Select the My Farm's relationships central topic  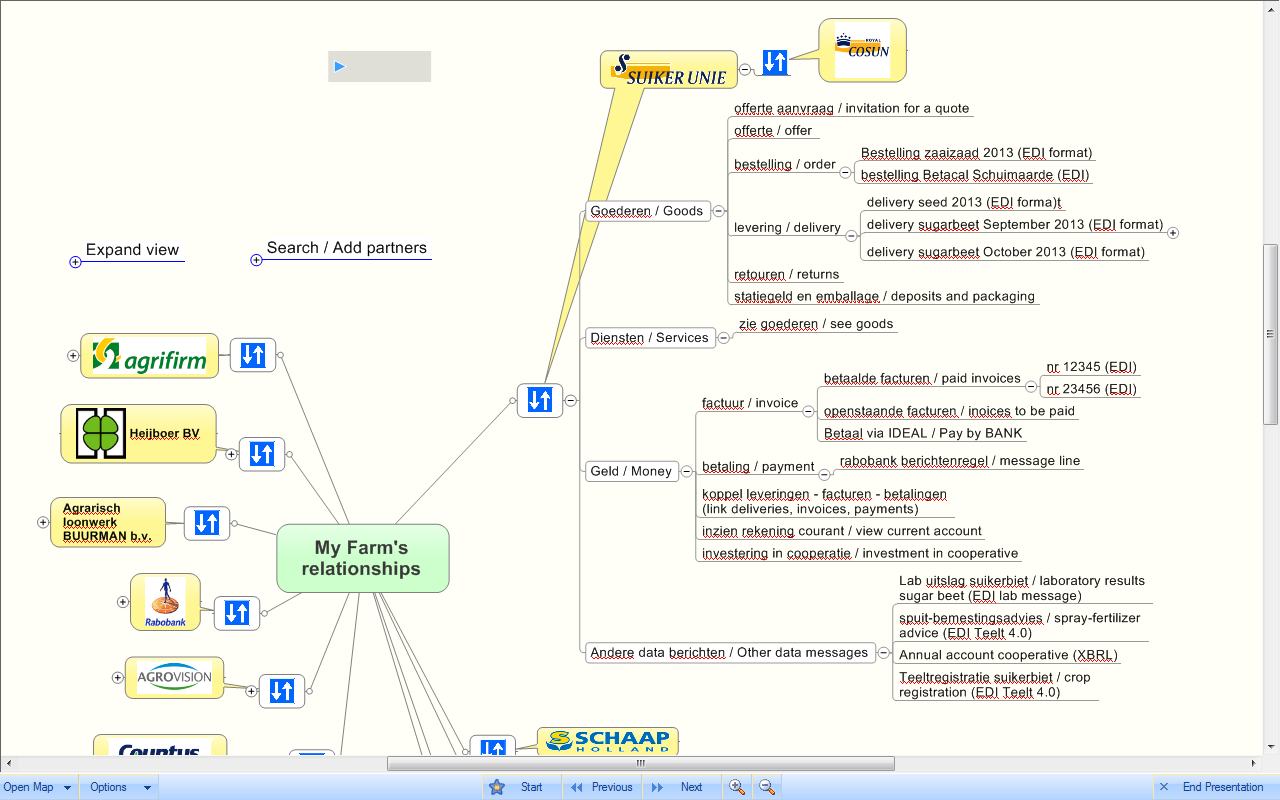(362, 558)
